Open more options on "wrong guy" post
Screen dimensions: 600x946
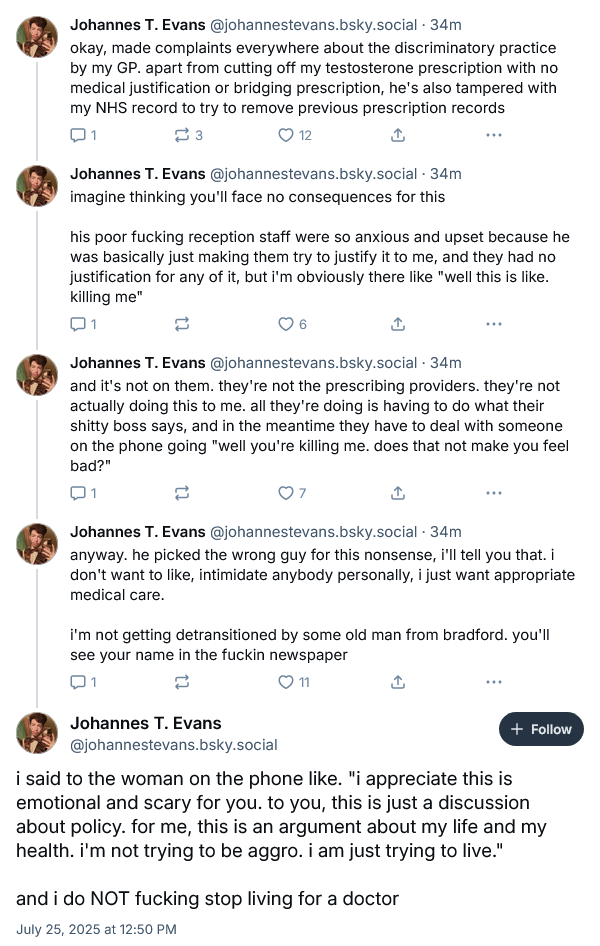click(x=493, y=682)
